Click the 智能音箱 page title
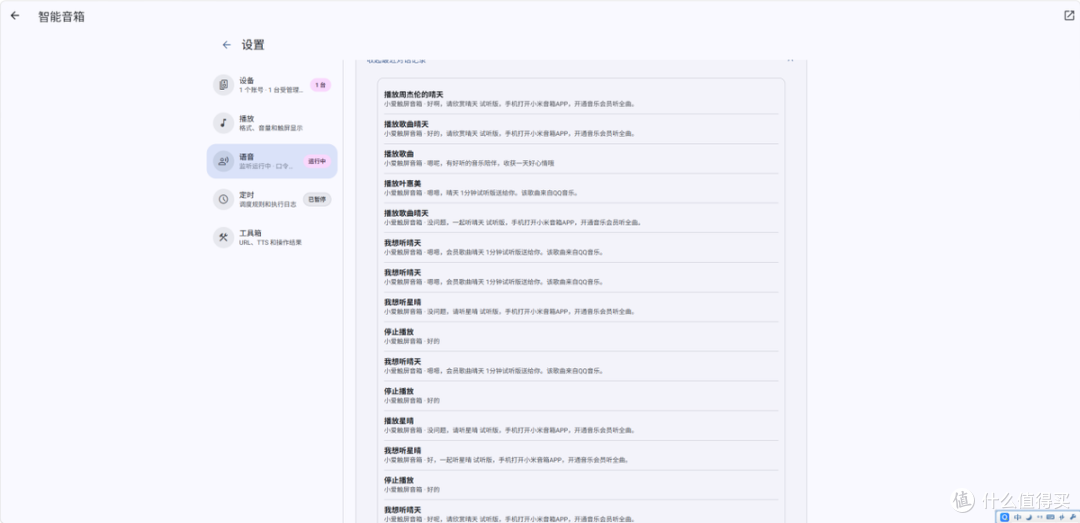Viewport: 1080px width, 523px height. click(x=61, y=17)
